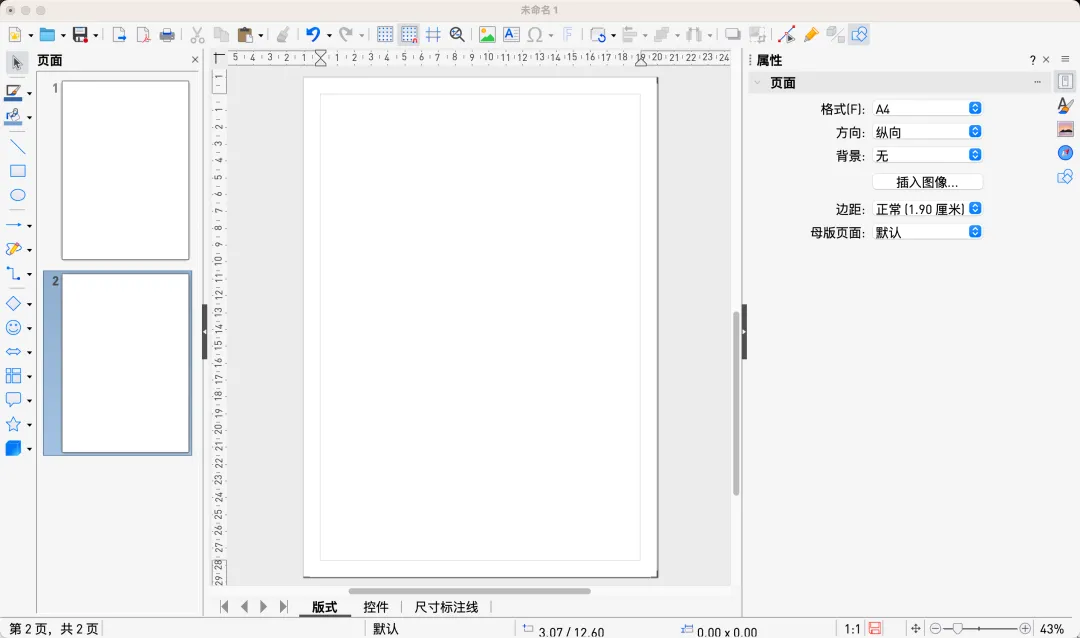Pick Fill Color bucket tool
1080x638 pixels.
pos(13,116)
